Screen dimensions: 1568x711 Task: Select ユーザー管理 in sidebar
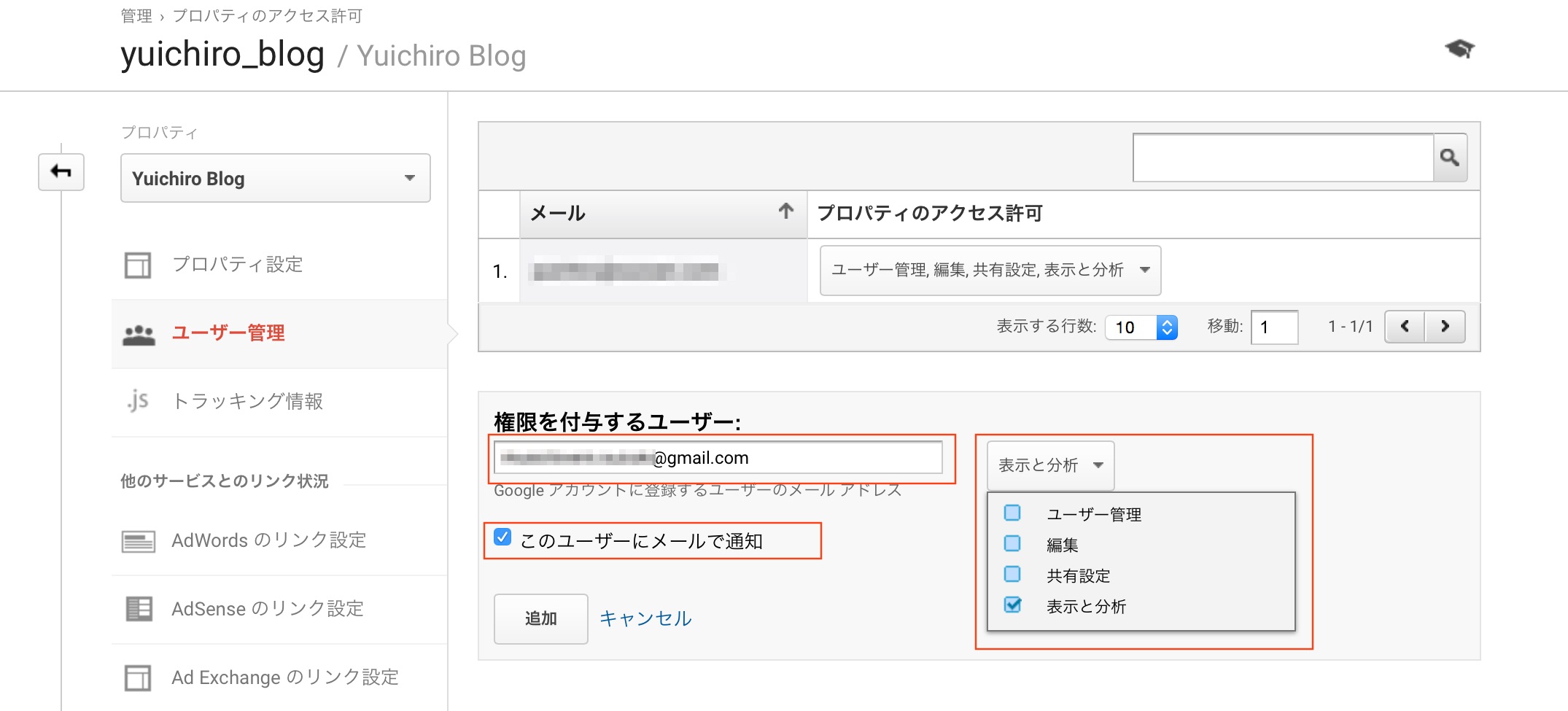pos(280,334)
